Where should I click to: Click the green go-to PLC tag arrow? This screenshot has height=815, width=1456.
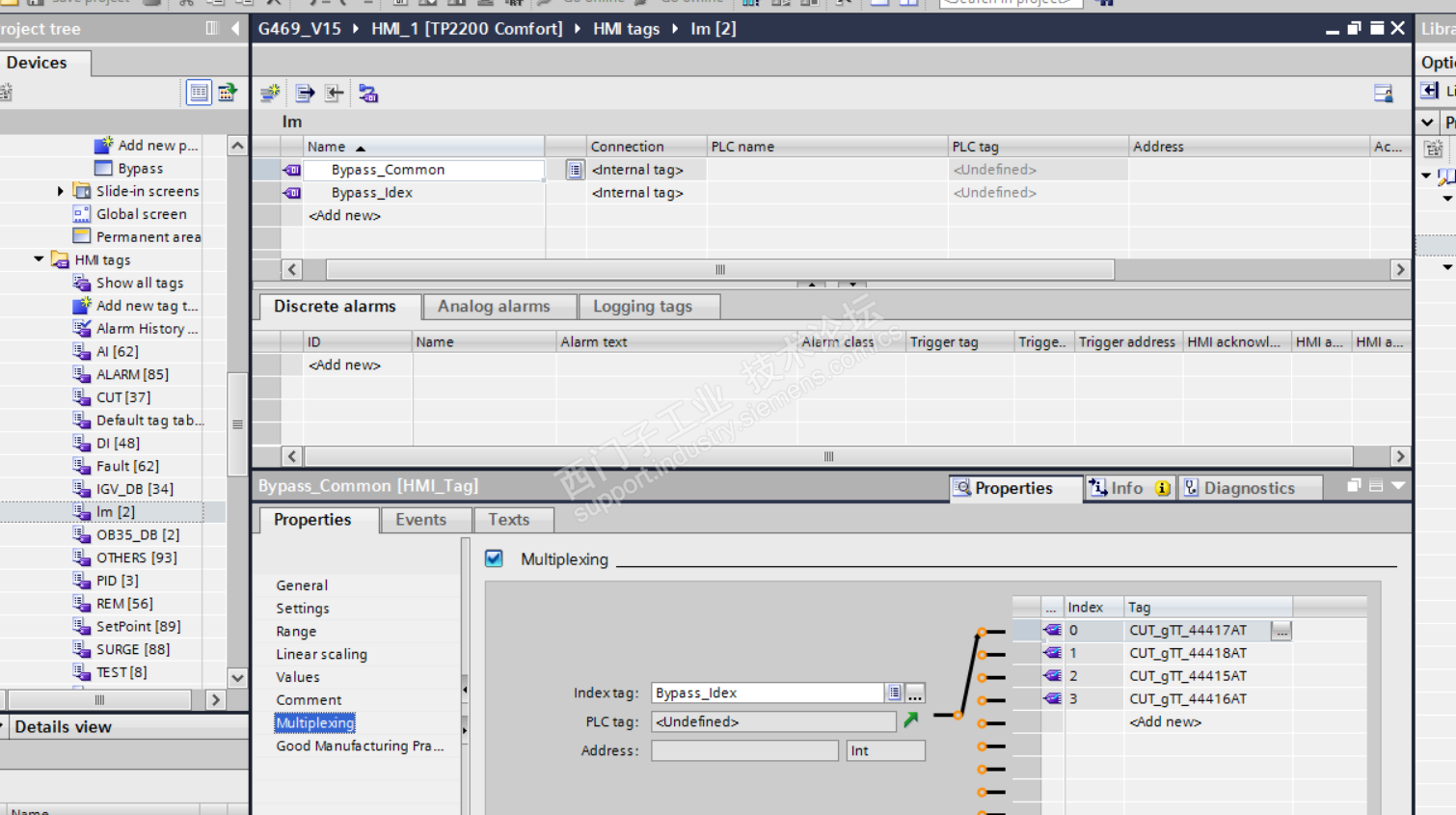coord(910,720)
